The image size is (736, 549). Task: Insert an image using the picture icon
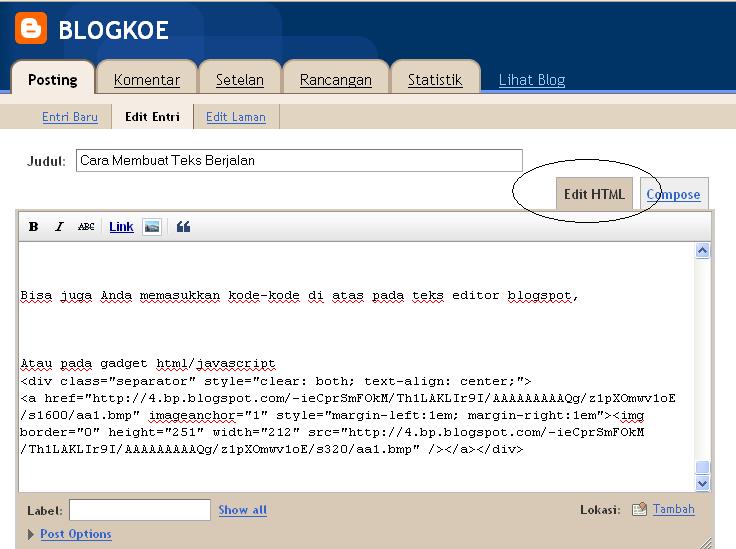(x=152, y=227)
